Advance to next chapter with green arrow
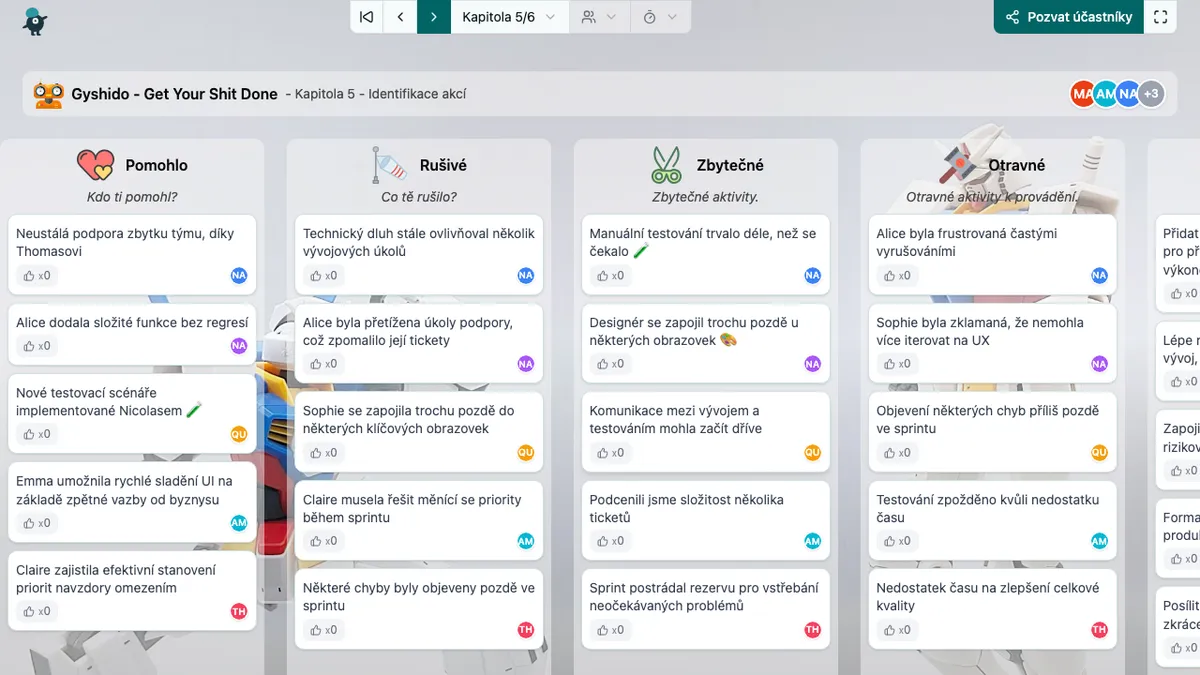The width and height of the screenshot is (1200, 675). click(x=434, y=17)
